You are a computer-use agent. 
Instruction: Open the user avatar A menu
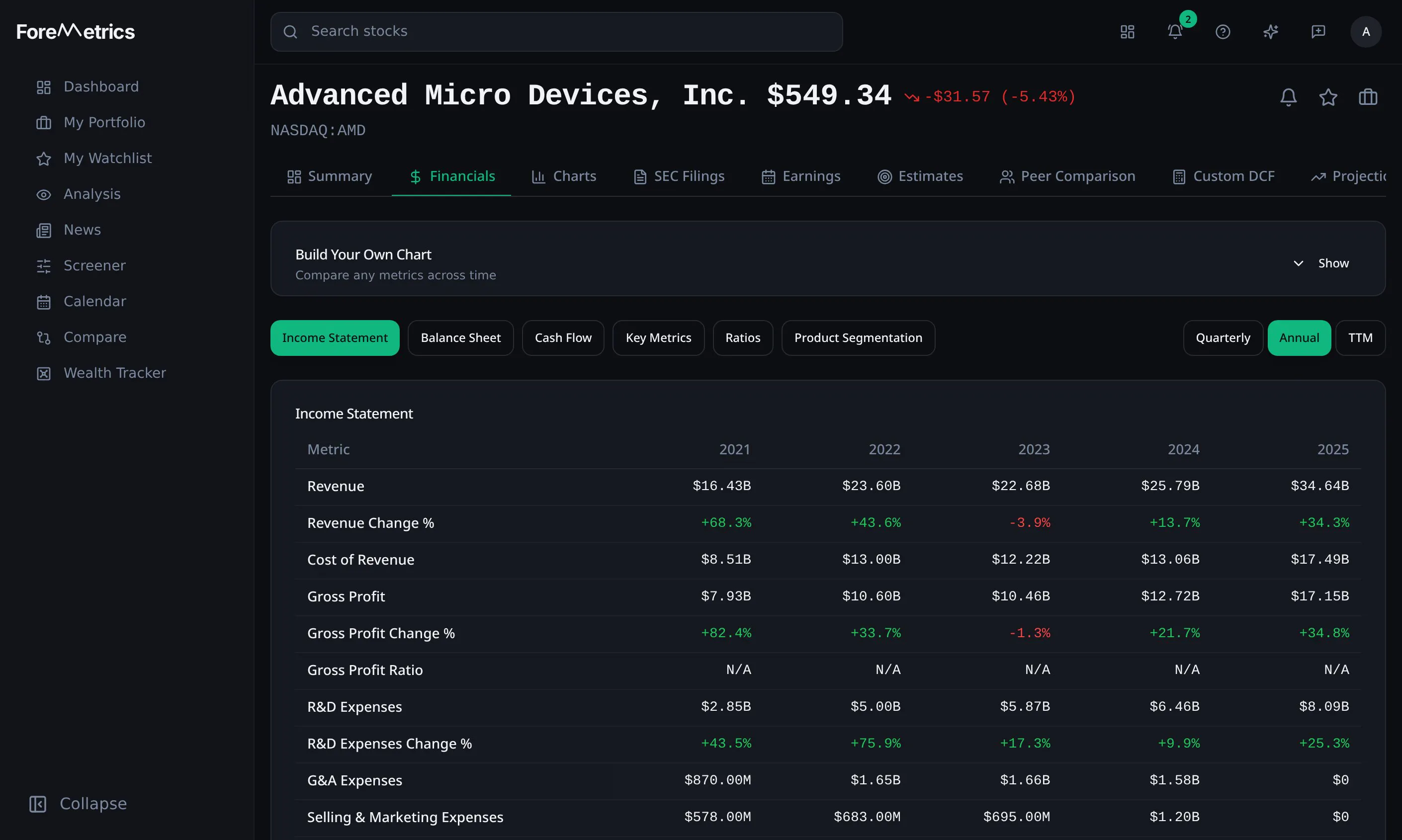(x=1366, y=32)
